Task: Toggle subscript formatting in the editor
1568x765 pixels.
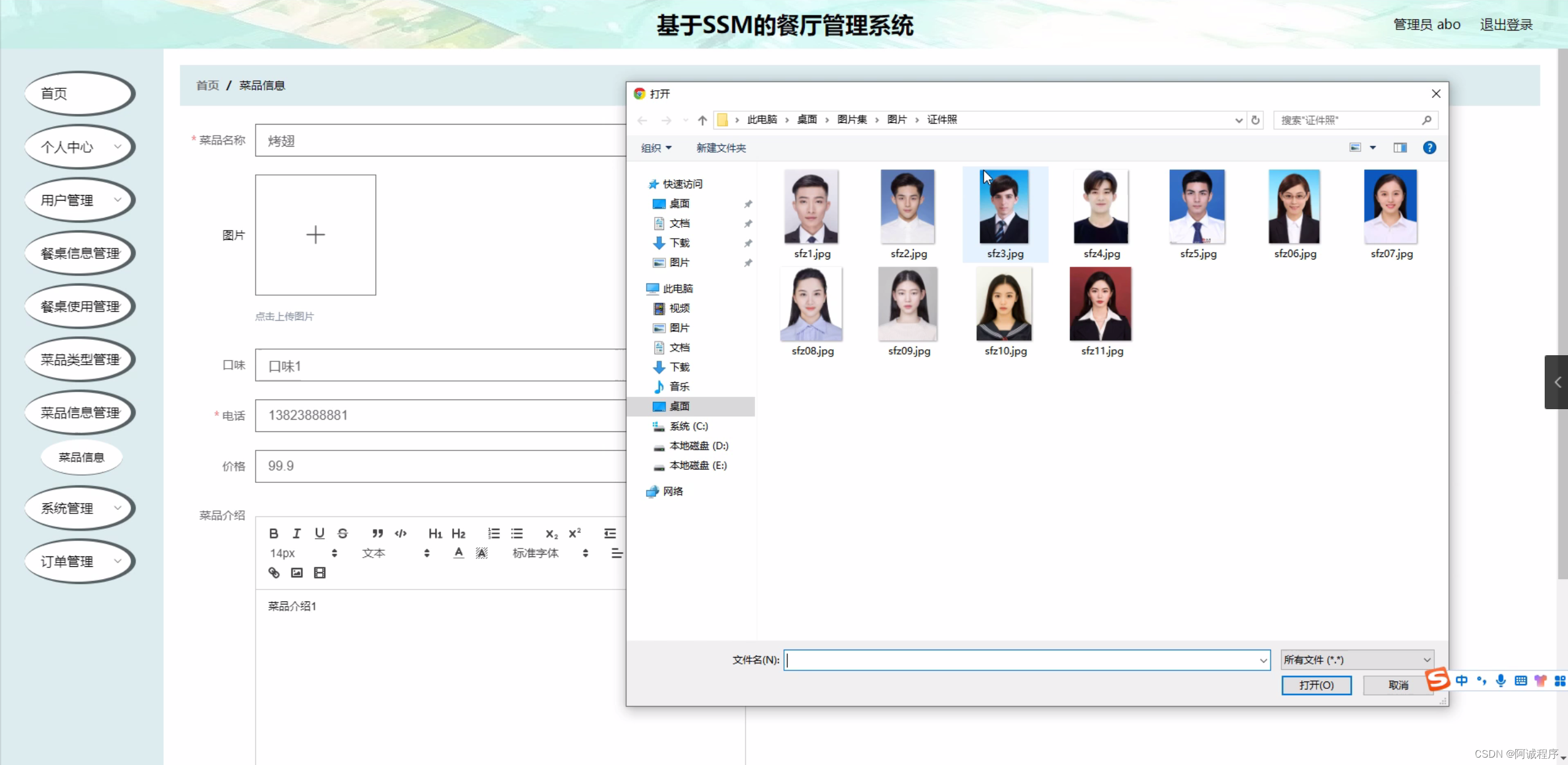Action: pyautogui.click(x=551, y=533)
